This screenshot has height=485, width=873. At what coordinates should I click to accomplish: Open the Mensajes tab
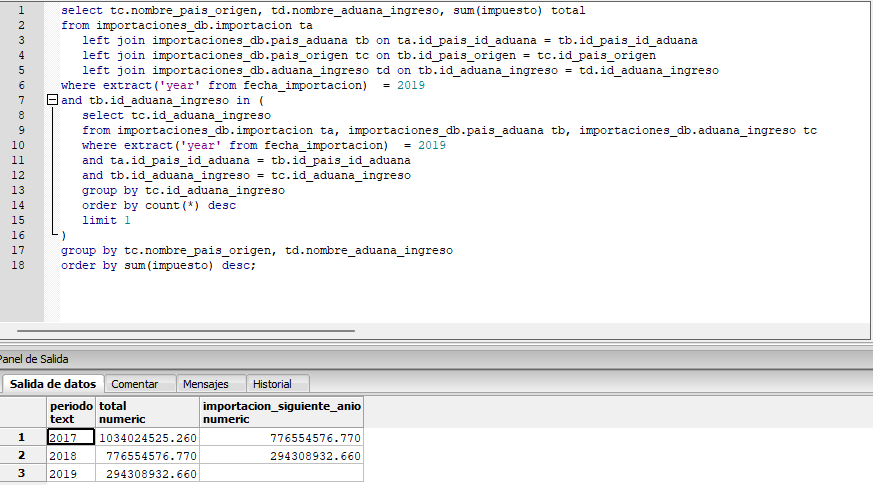coord(205,384)
